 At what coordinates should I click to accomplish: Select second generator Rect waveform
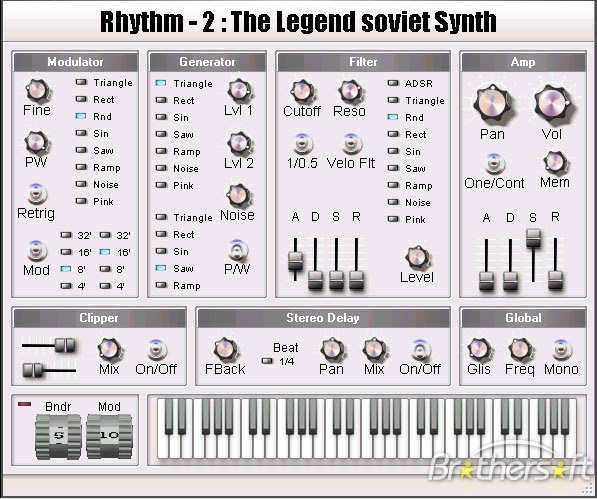point(161,234)
